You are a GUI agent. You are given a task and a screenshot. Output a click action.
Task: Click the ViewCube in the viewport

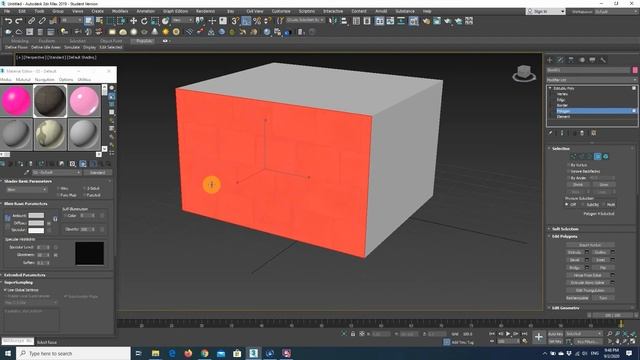tap(524, 73)
